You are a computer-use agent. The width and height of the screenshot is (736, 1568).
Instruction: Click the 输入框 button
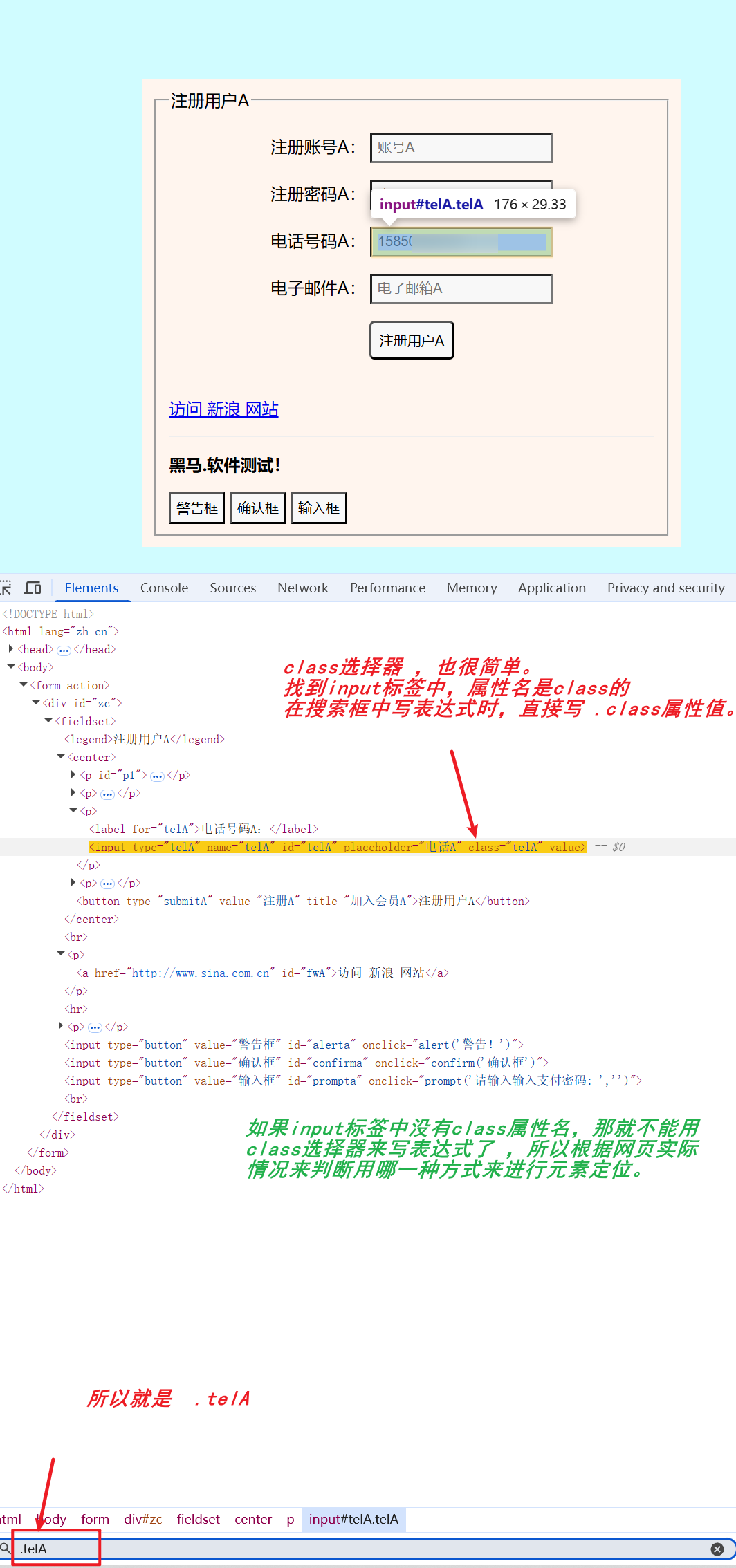(x=319, y=508)
